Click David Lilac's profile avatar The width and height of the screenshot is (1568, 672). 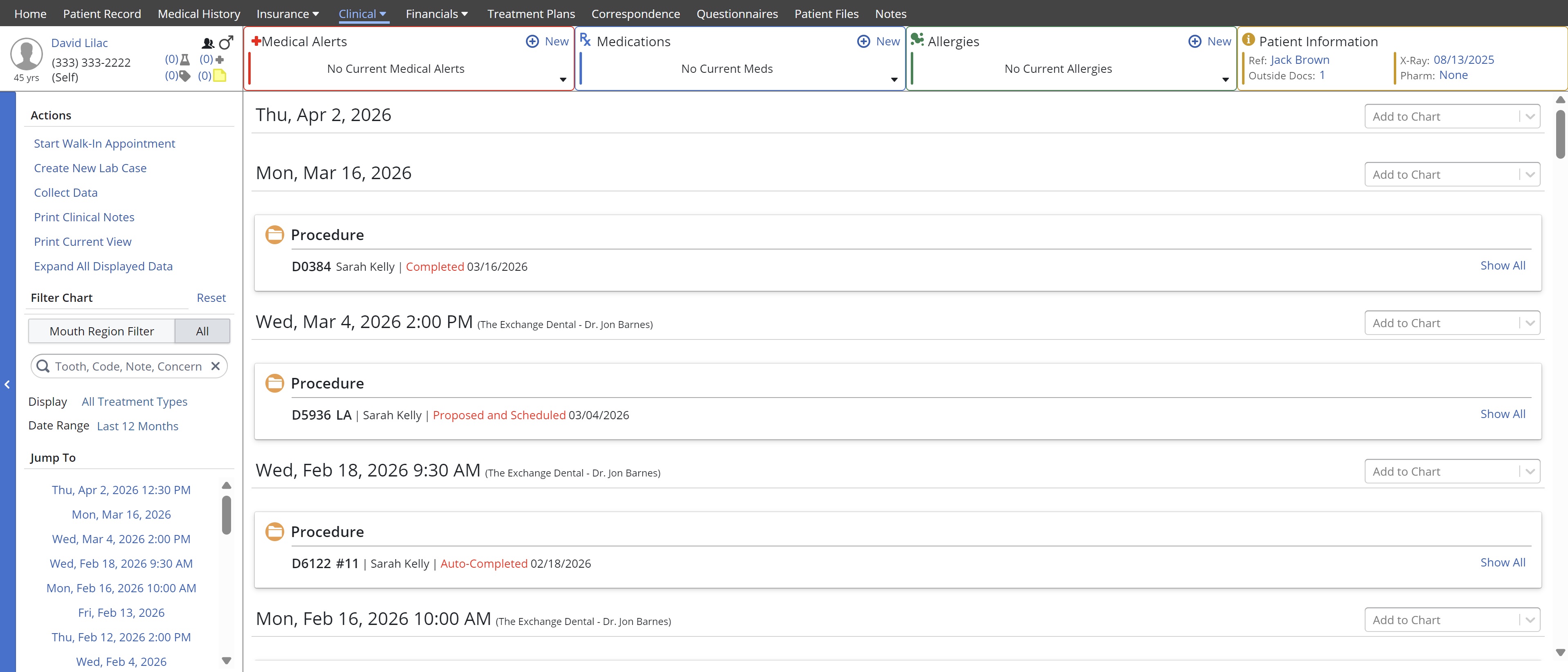click(26, 54)
